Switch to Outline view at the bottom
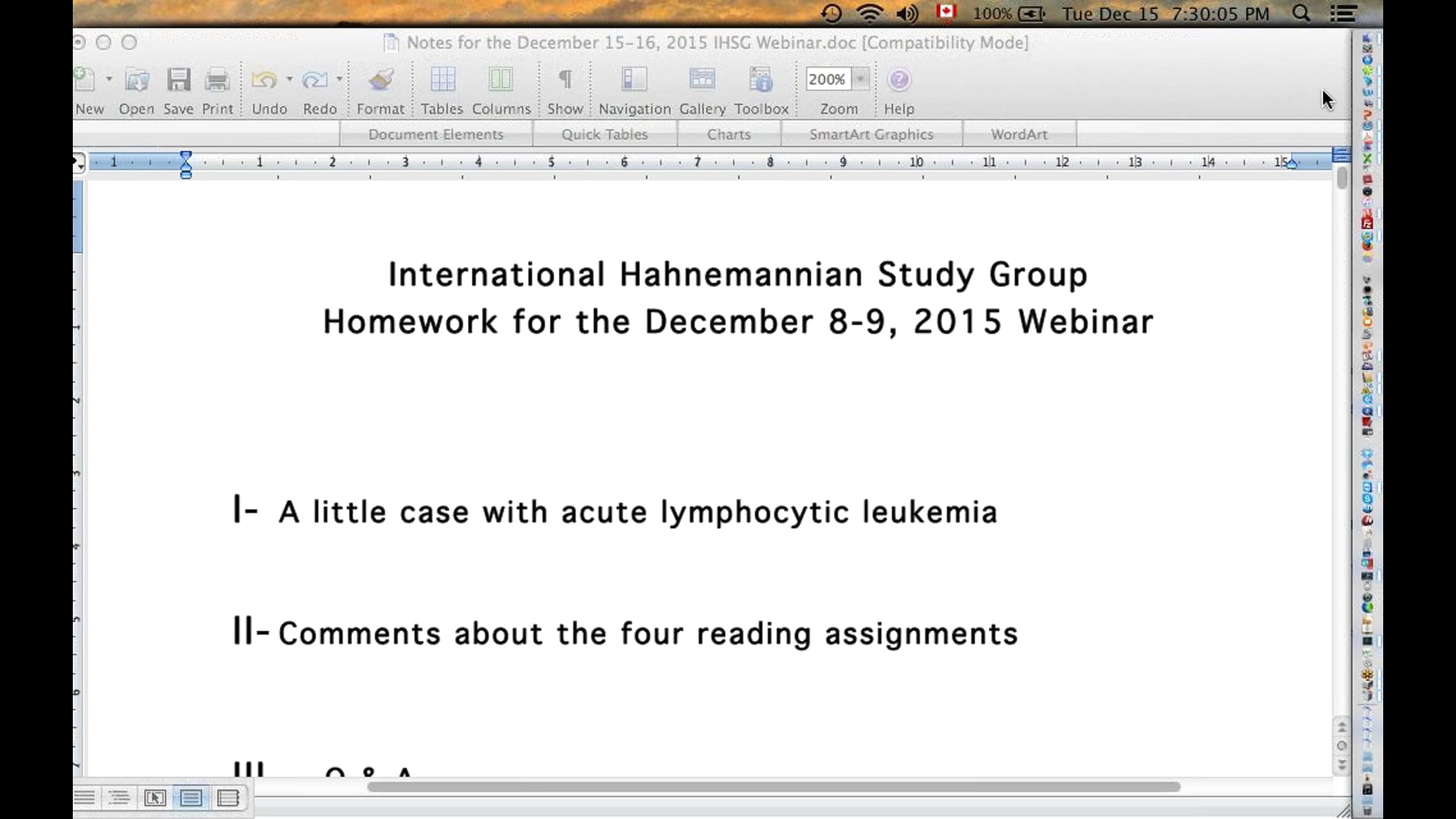Image resolution: width=1456 pixels, height=819 pixels. coord(119,798)
